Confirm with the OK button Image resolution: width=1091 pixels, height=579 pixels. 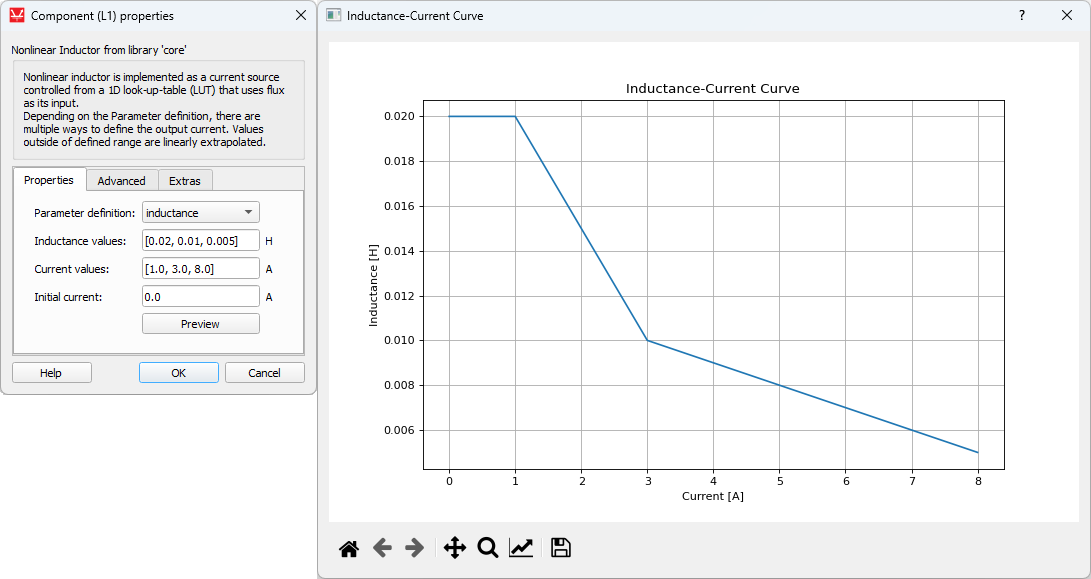(x=178, y=373)
